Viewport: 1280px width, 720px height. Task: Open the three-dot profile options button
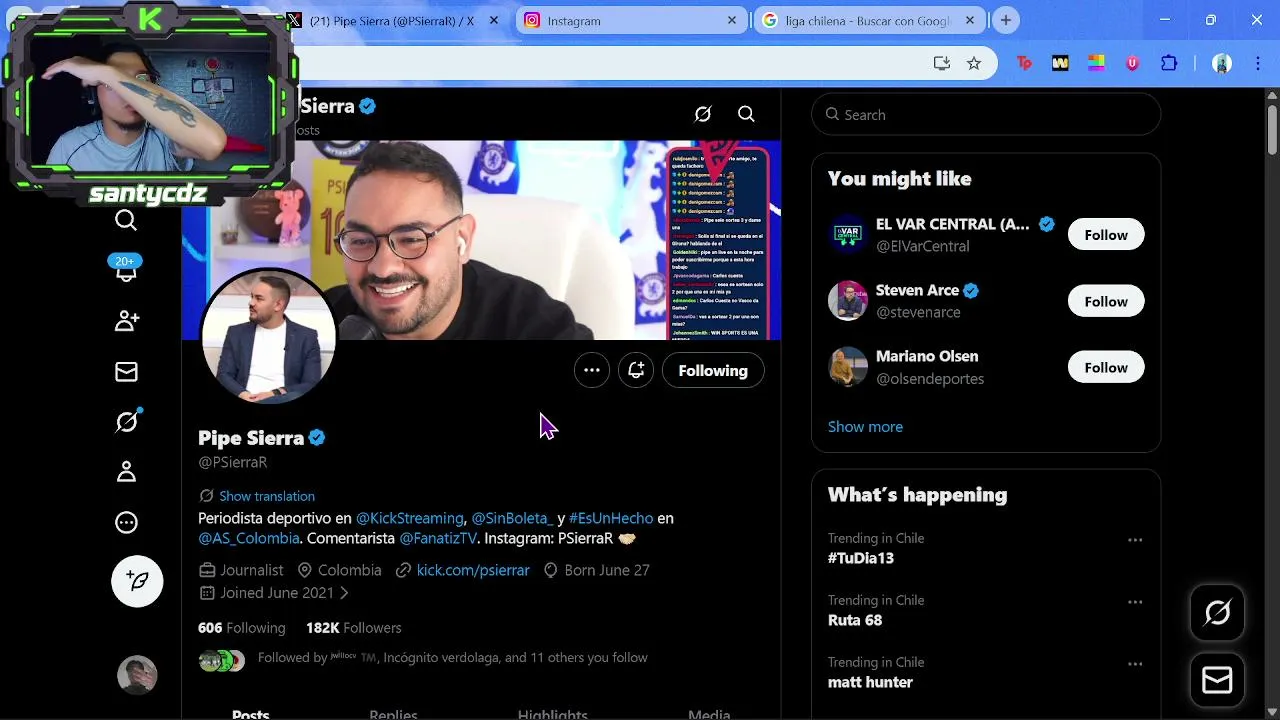(592, 370)
